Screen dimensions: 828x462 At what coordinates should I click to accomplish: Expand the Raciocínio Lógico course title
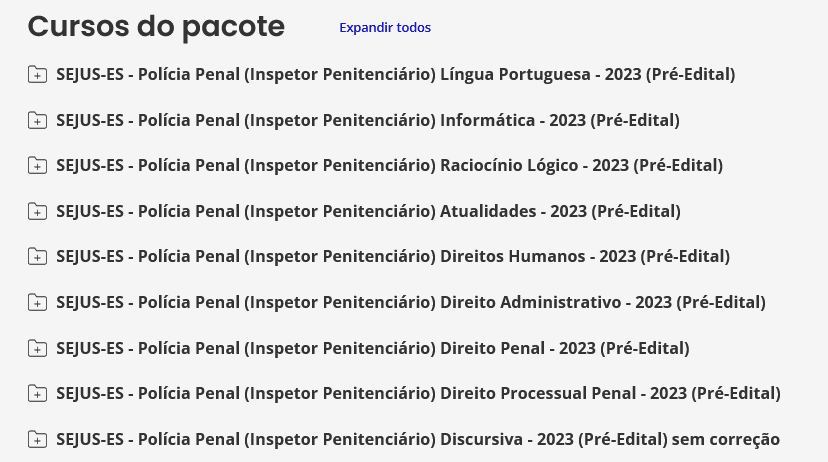(x=390, y=165)
